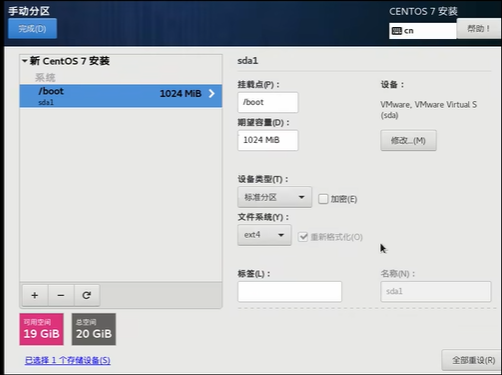This screenshot has width=502, height=375.
Task: Click the keyboard layout cn icon
Action: pyautogui.click(x=397, y=31)
